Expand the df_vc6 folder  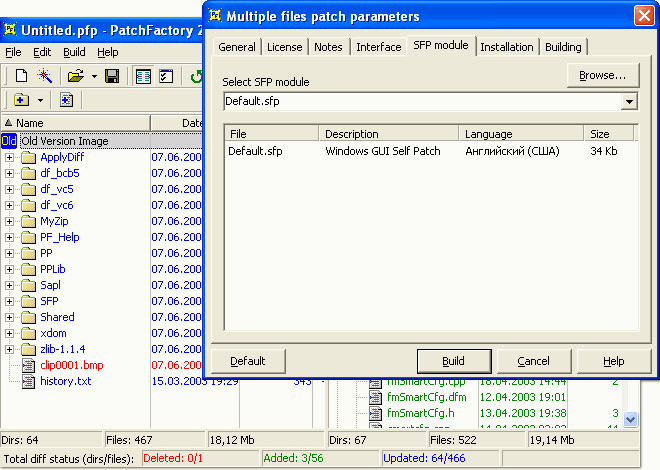pos(10,205)
